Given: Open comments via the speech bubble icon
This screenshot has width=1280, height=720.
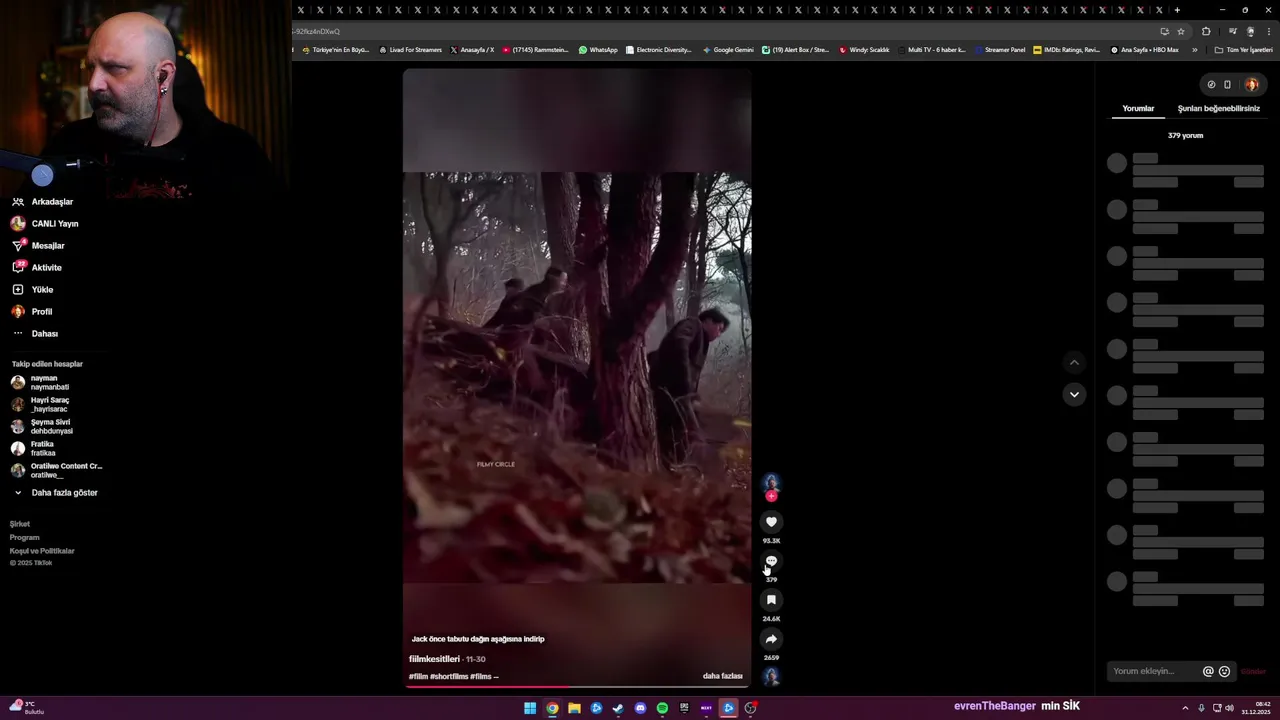Looking at the screenshot, I should click(x=771, y=561).
